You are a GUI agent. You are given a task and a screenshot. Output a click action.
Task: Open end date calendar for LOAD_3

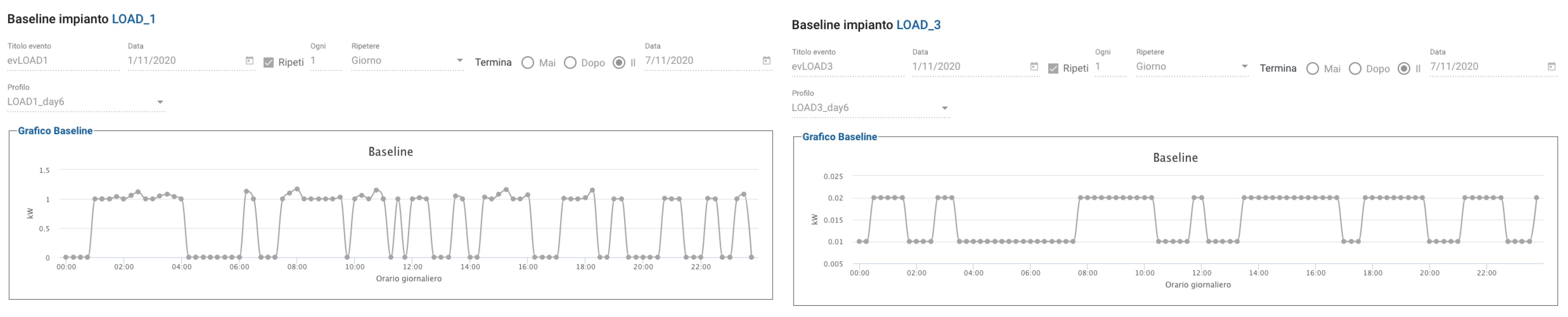tap(1551, 66)
